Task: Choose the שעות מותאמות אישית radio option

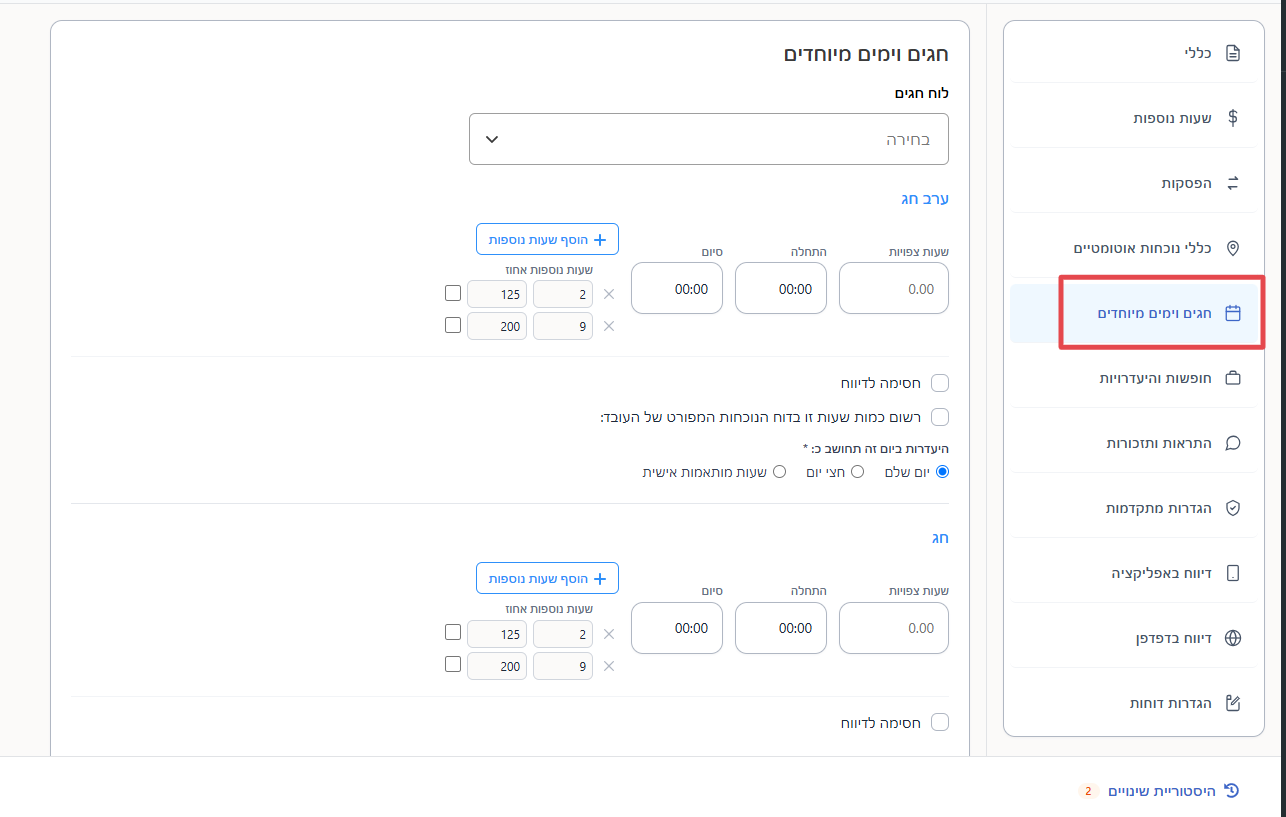Action: point(779,471)
